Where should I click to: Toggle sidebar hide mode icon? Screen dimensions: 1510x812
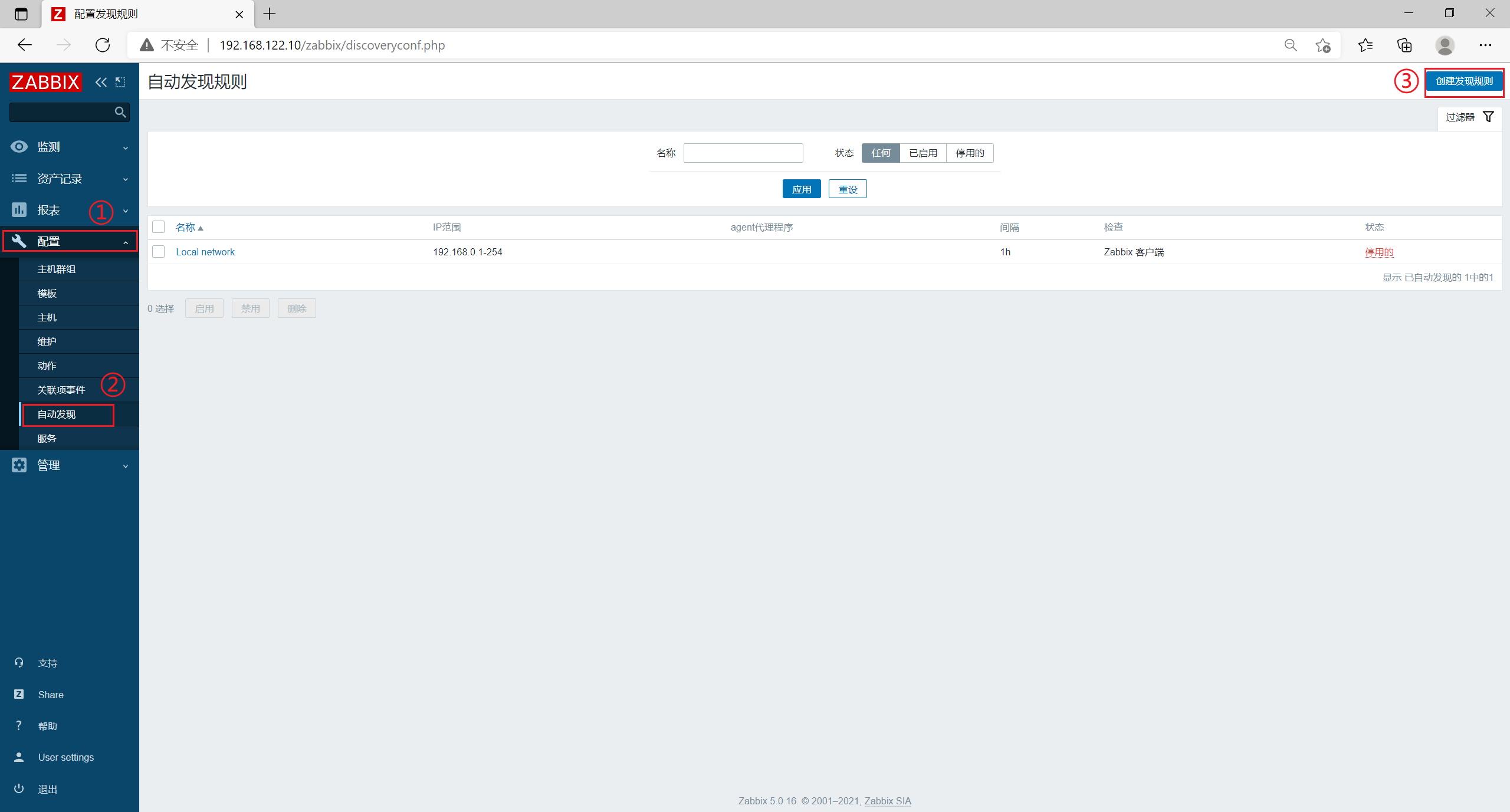(120, 82)
